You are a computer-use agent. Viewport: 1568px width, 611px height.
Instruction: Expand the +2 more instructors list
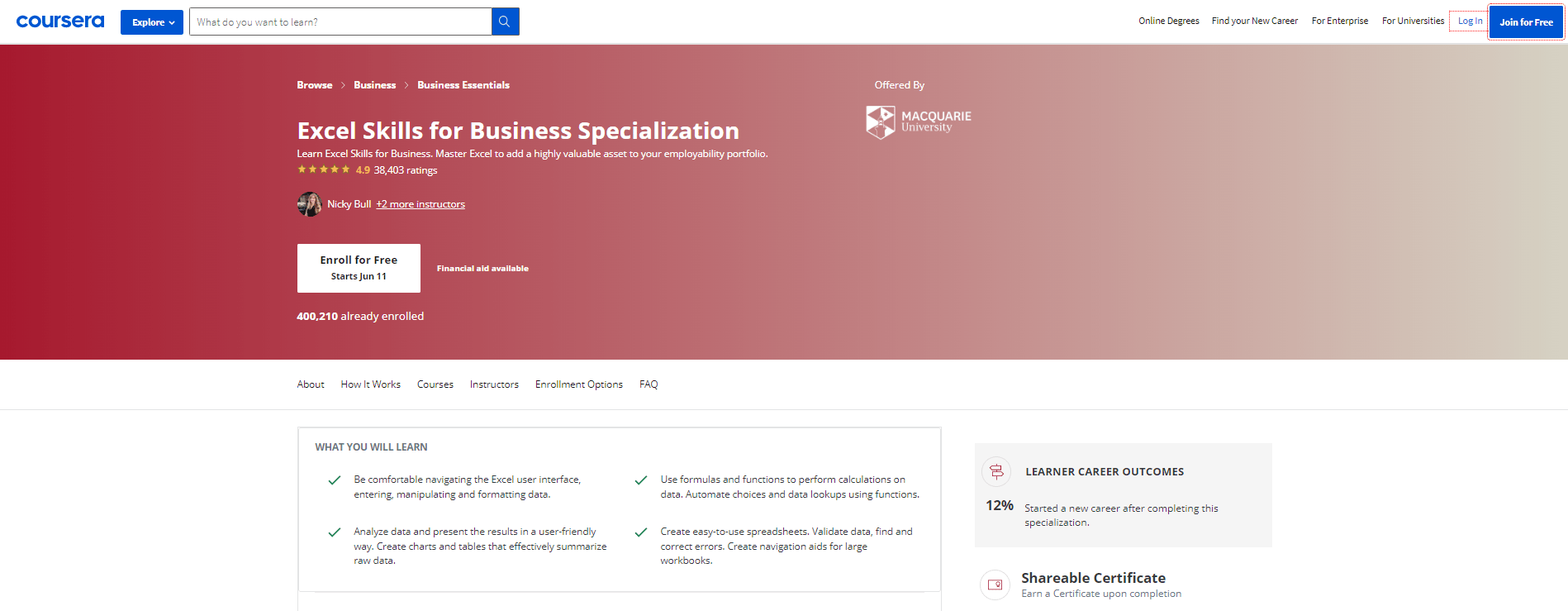[420, 203]
